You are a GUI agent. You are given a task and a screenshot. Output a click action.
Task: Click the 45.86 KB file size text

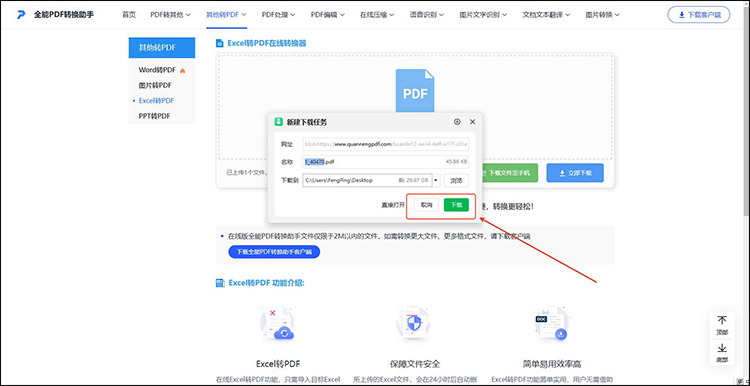tap(456, 162)
